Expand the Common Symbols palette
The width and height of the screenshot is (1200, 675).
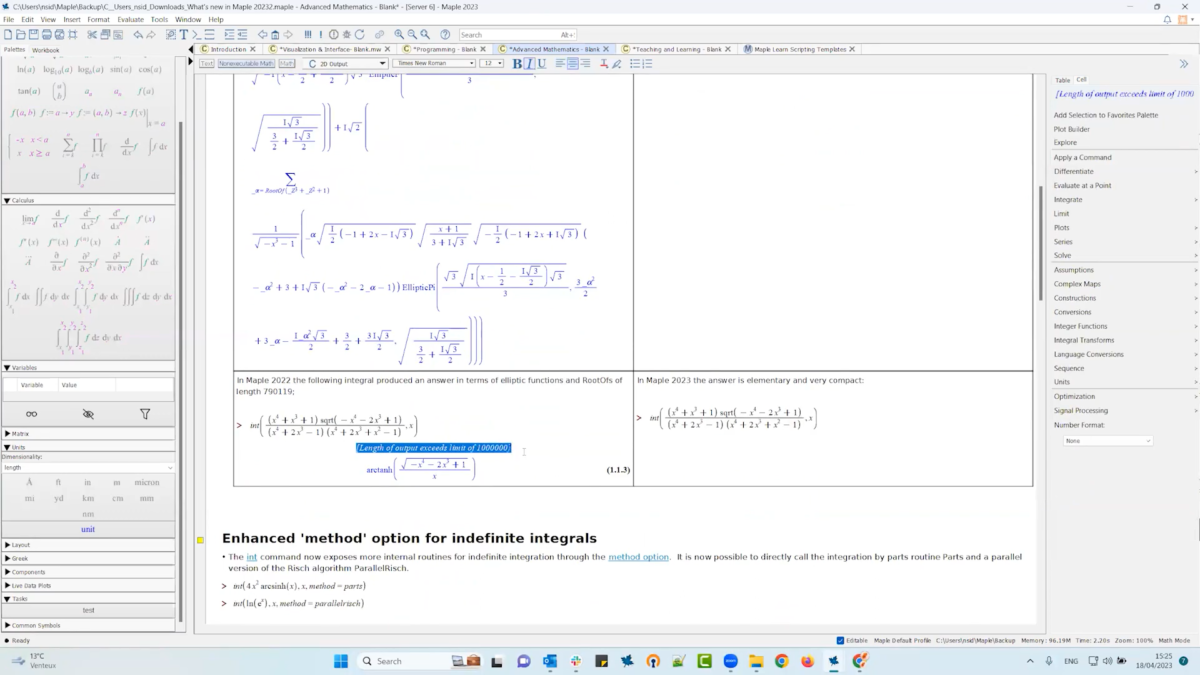click(7, 626)
